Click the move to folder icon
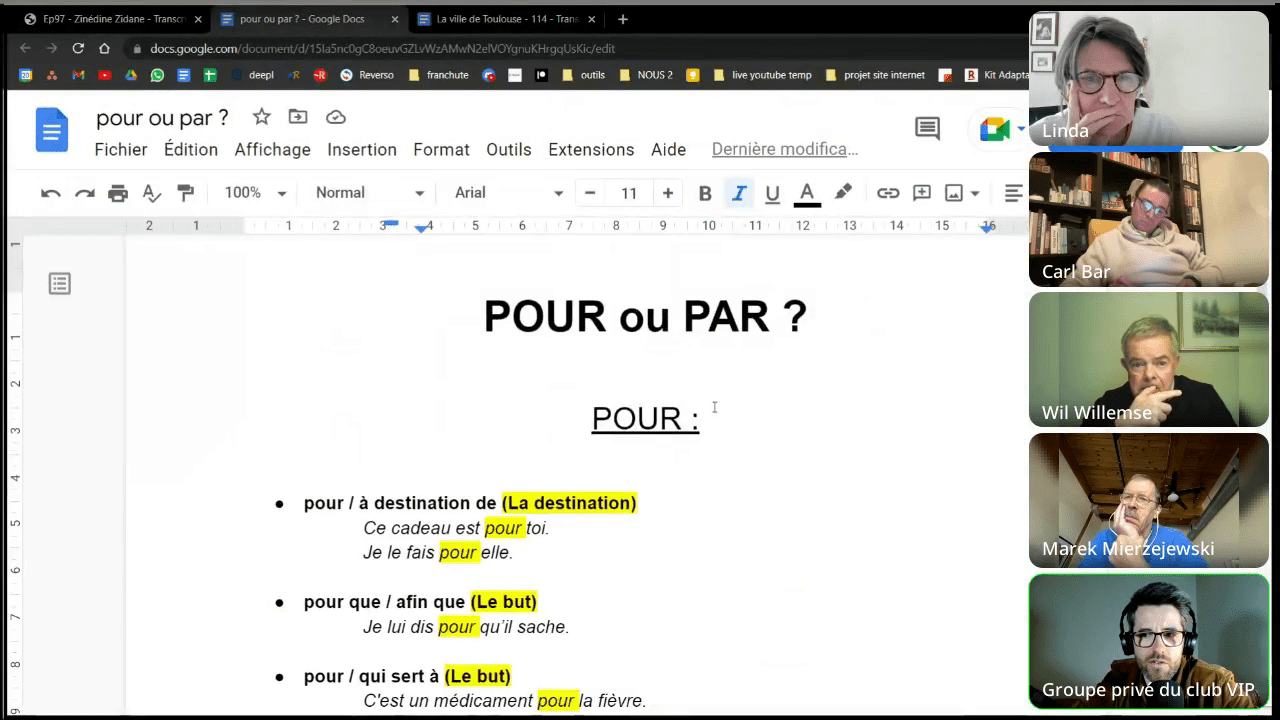 click(x=298, y=117)
